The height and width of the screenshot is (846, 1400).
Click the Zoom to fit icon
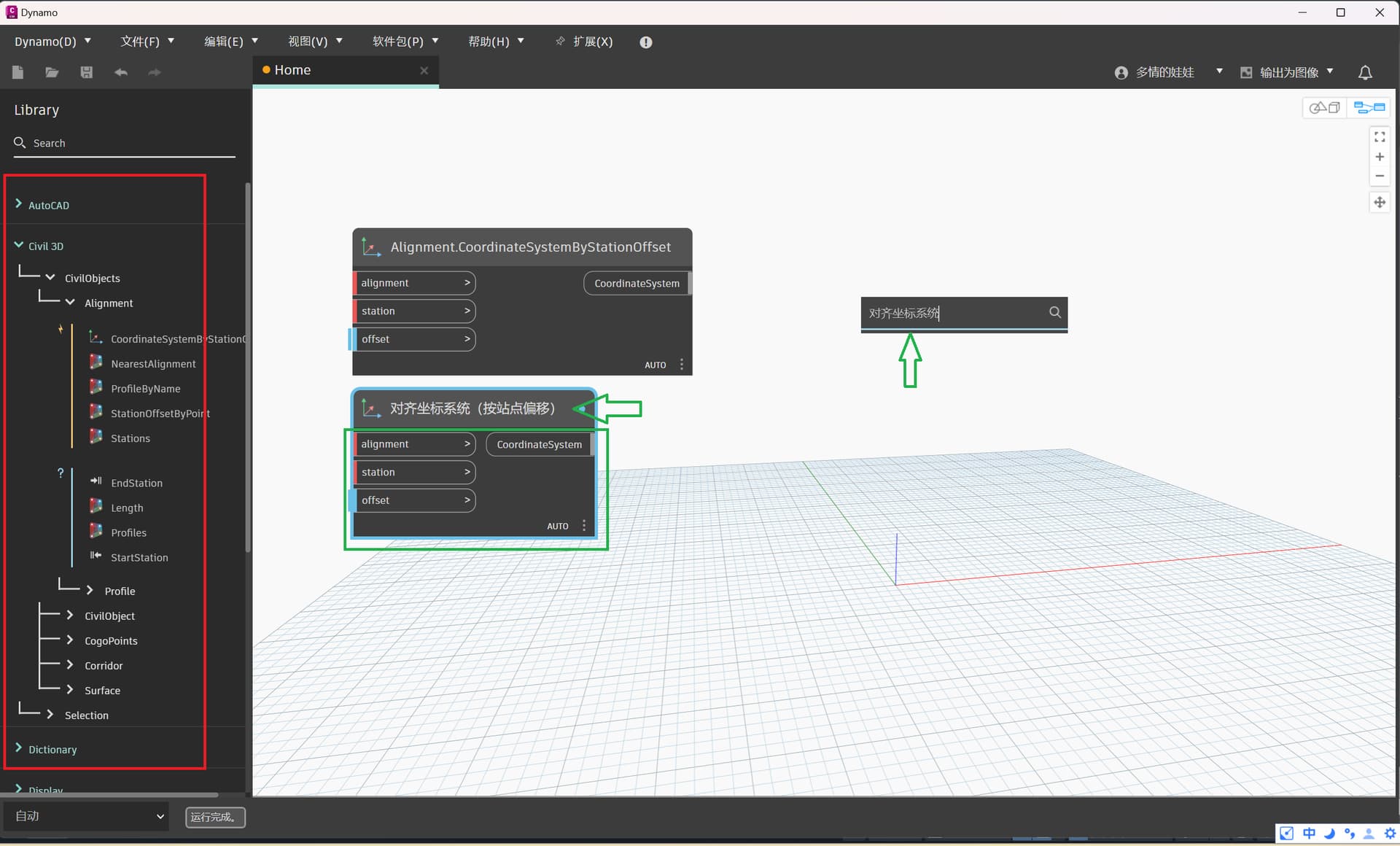click(1380, 137)
